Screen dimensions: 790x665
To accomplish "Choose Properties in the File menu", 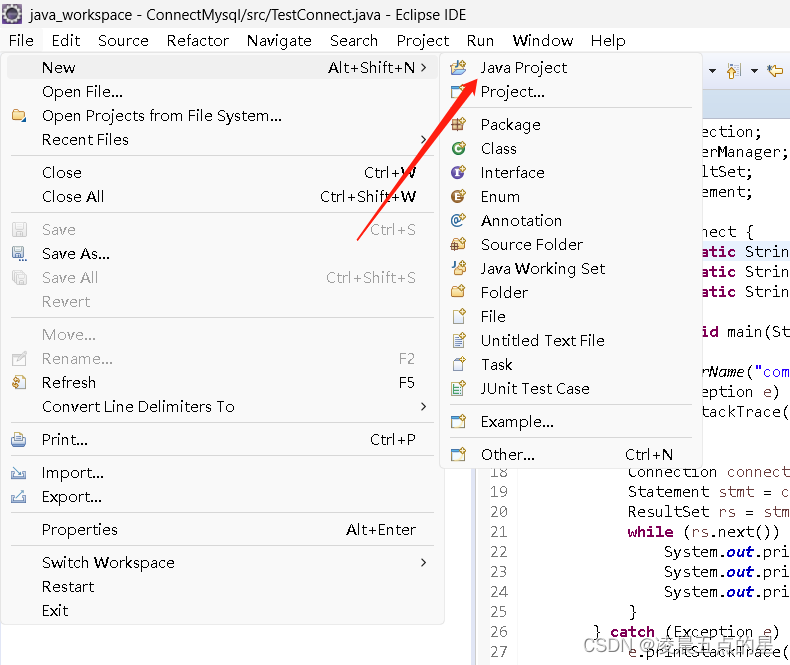I will (x=220, y=529).
